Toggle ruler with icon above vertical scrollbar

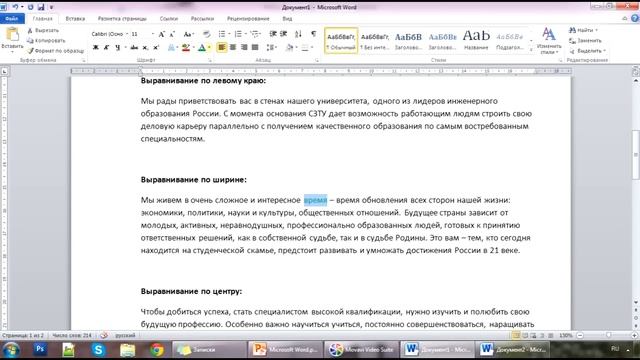pos(636,71)
